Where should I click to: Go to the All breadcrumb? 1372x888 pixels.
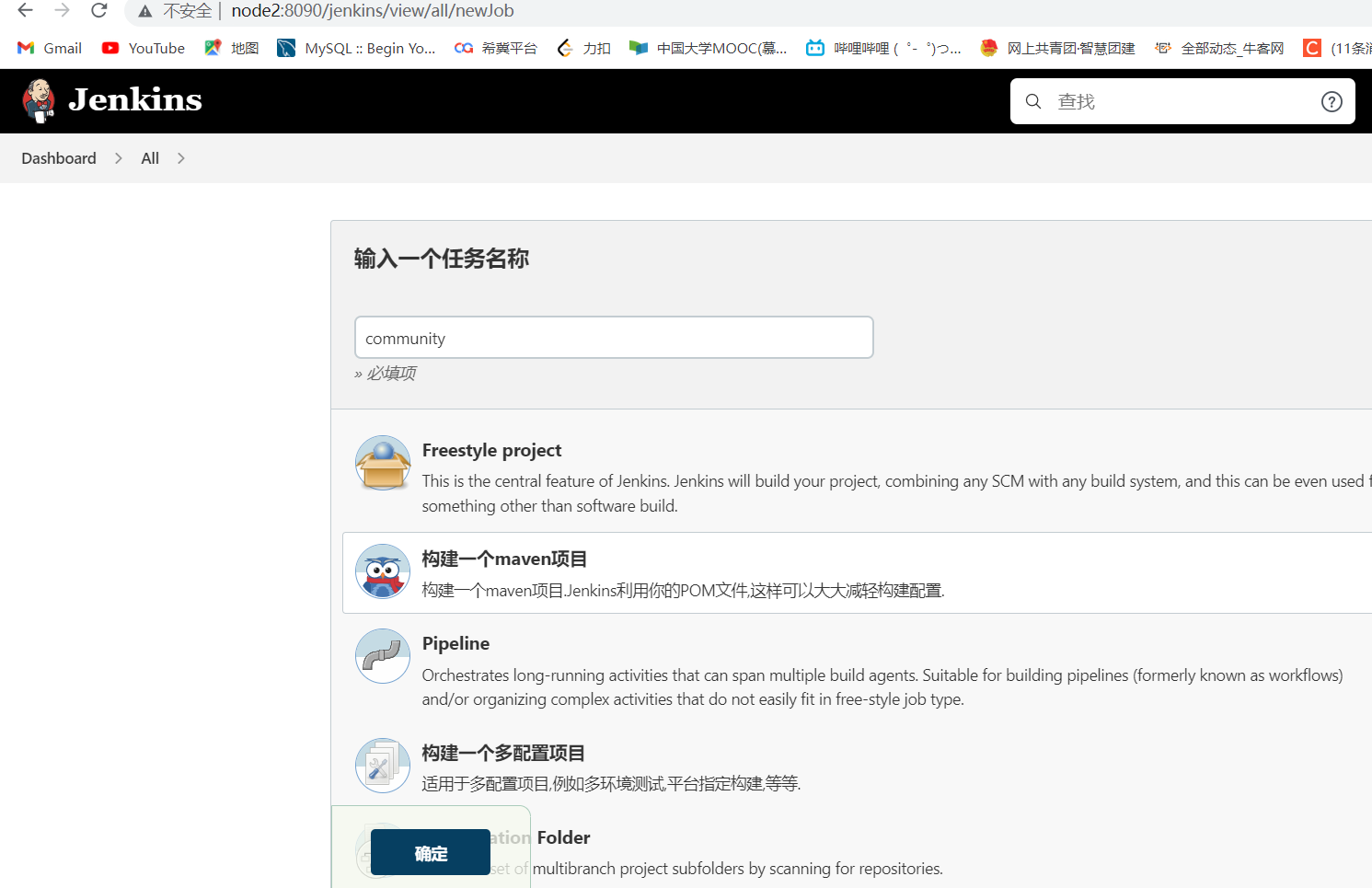pos(150,158)
